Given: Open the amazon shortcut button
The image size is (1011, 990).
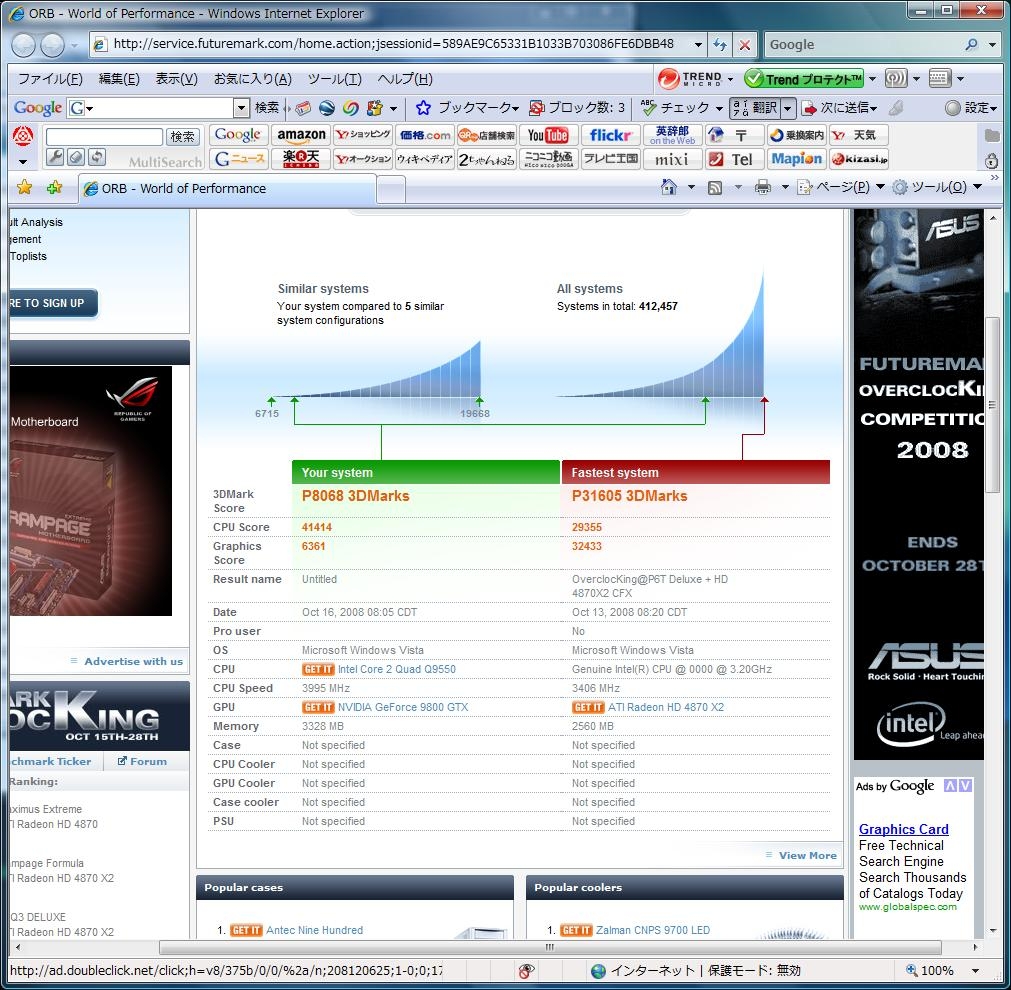Looking at the screenshot, I should tap(301, 135).
